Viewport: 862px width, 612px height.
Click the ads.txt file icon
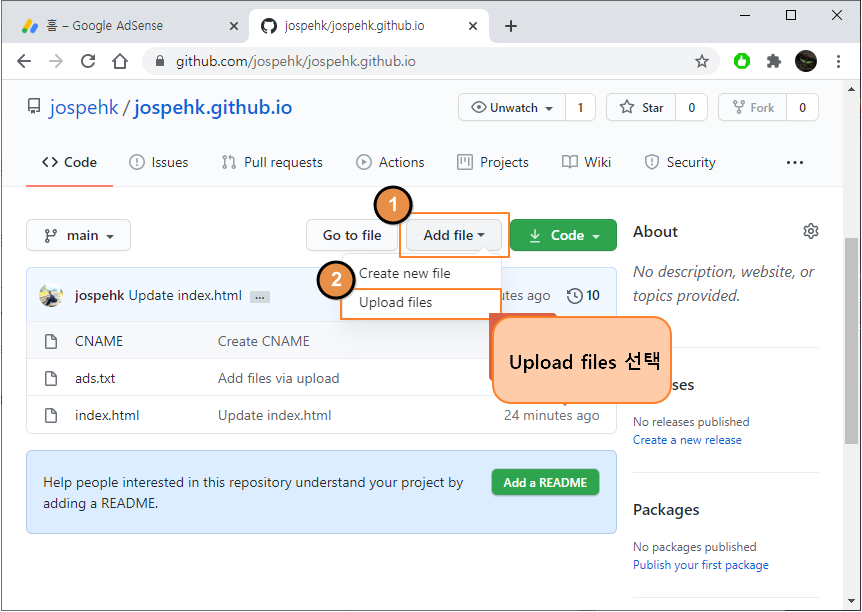click(x=51, y=378)
